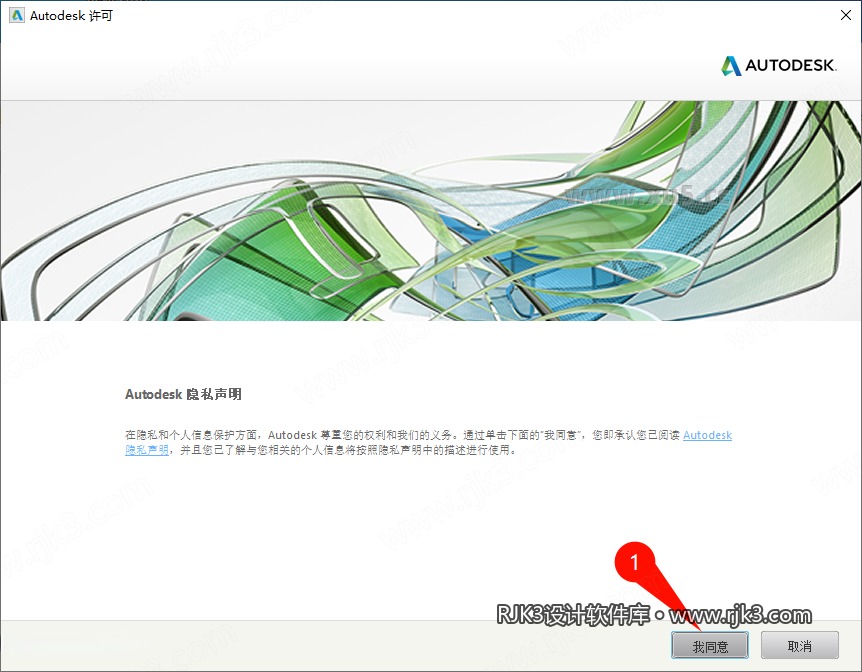Click the AUTODESK logo in header
This screenshot has width=862, height=672.
click(779, 65)
